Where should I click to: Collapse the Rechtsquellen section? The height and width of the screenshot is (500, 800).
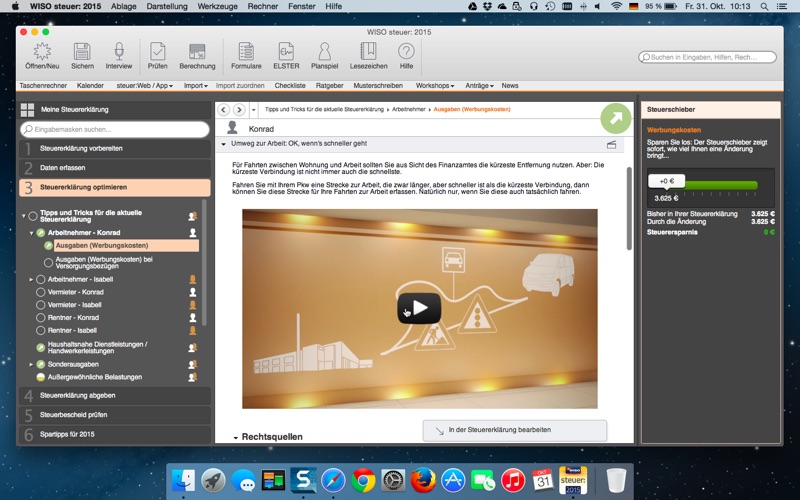(x=235, y=438)
